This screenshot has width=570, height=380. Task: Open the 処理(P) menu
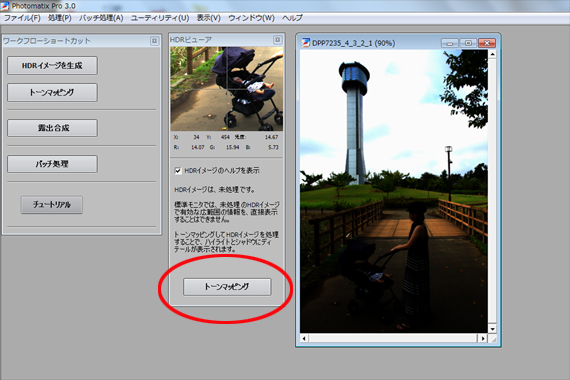point(60,18)
